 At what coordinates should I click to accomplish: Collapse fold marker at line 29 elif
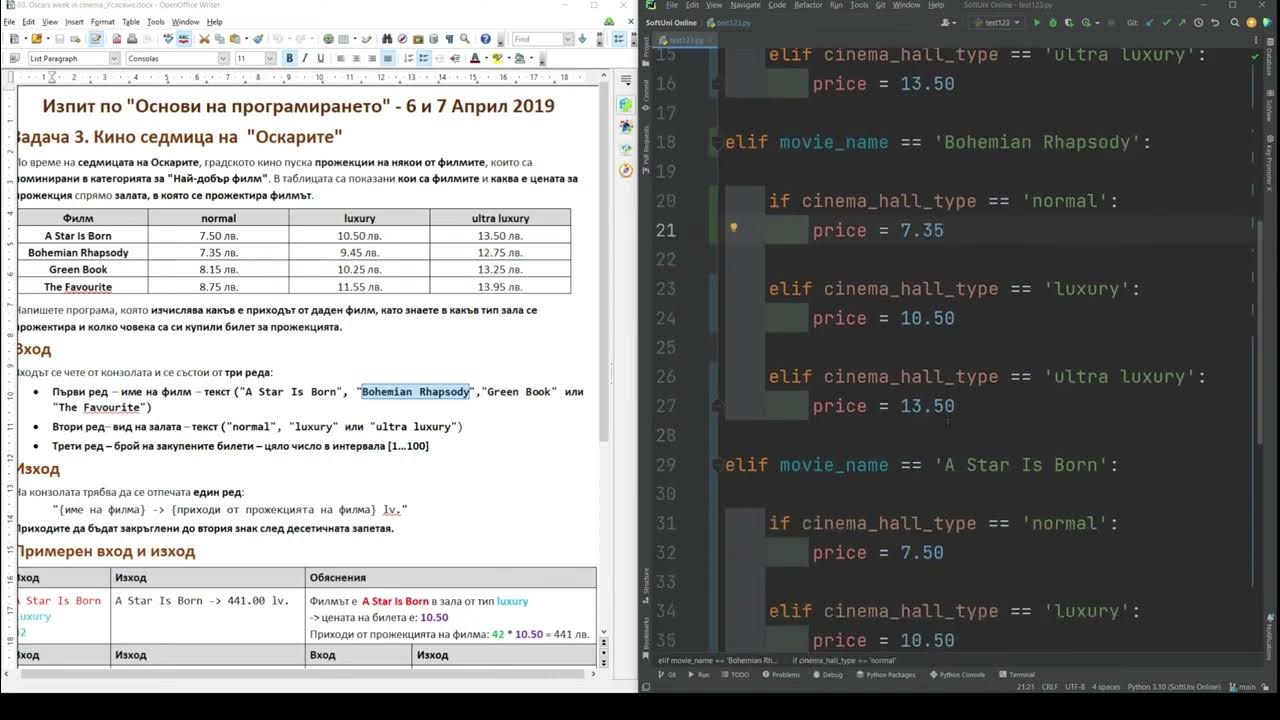[x=717, y=465]
